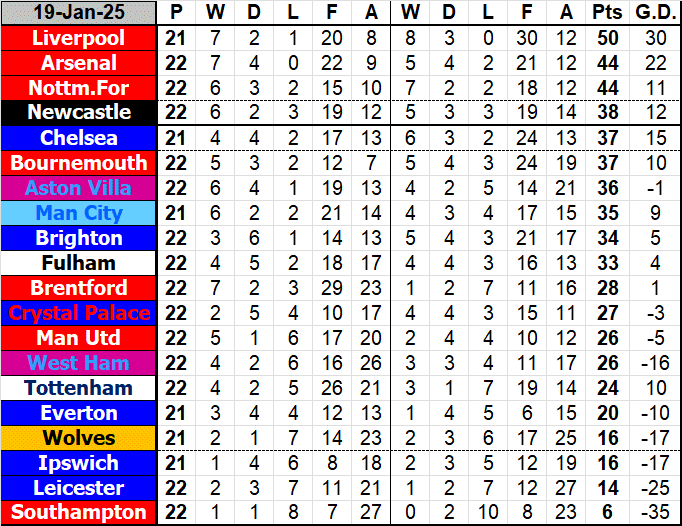The height and width of the screenshot is (526, 682).
Task: Click the black Newcastle cell
Action: pyautogui.click(x=79, y=113)
